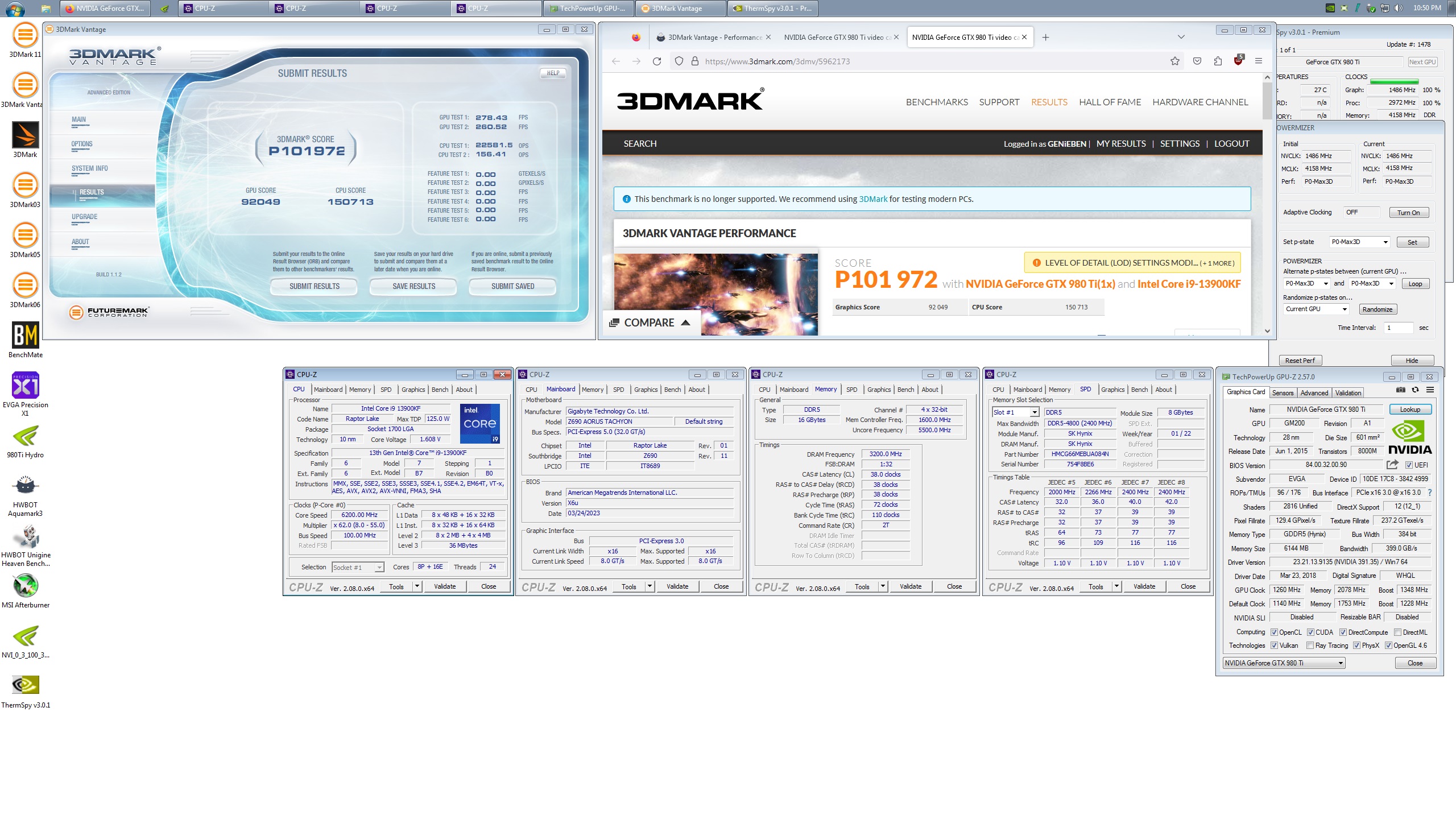Toggle the PhysX checkbox in GPU-Z
Viewport: 1456px width, 819px height.
(x=1357, y=646)
